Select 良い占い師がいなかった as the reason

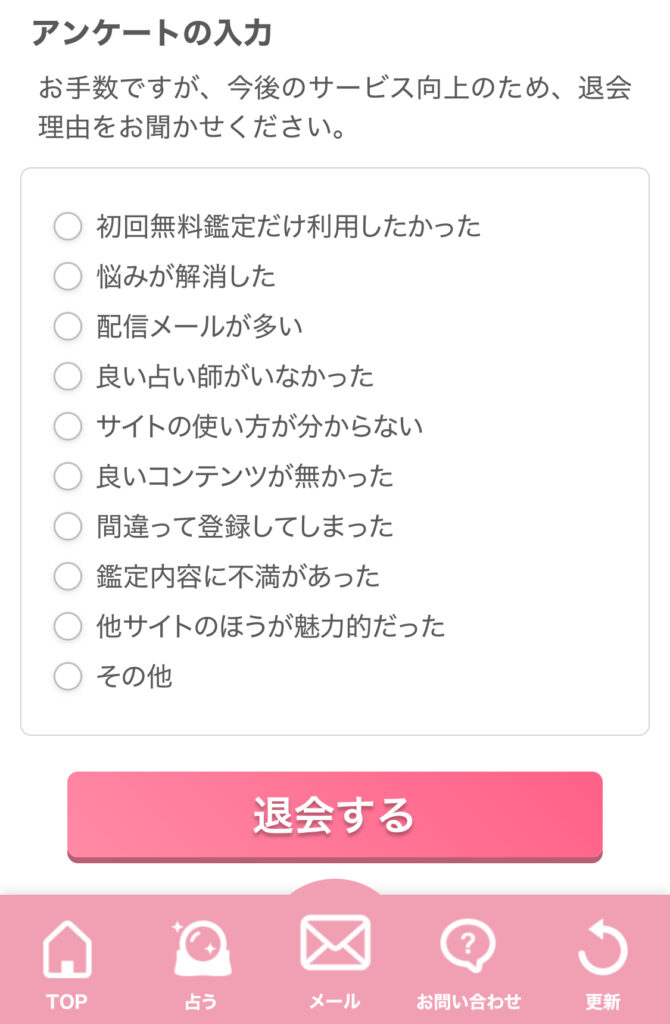68,376
